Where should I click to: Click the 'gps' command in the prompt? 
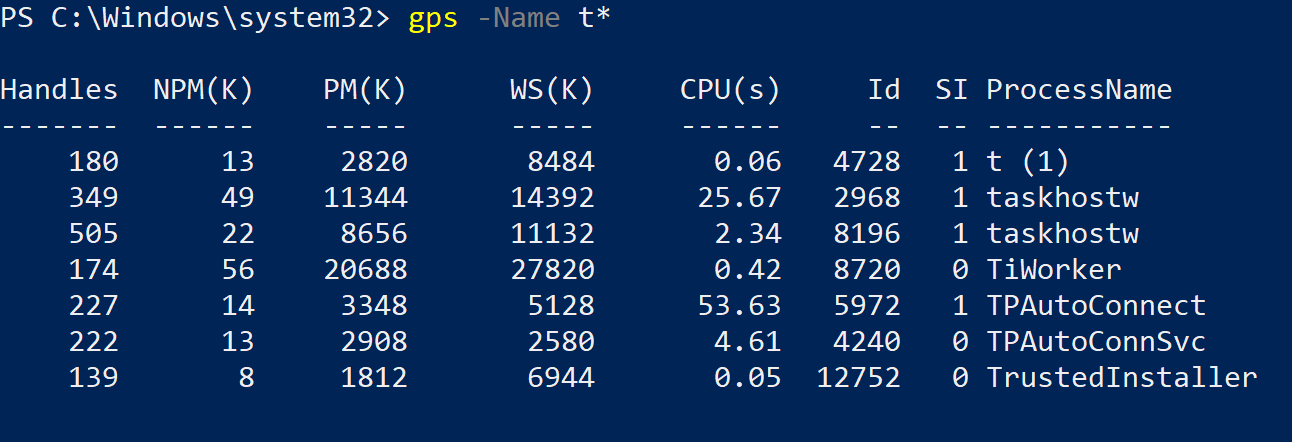[x=433, y=20]
